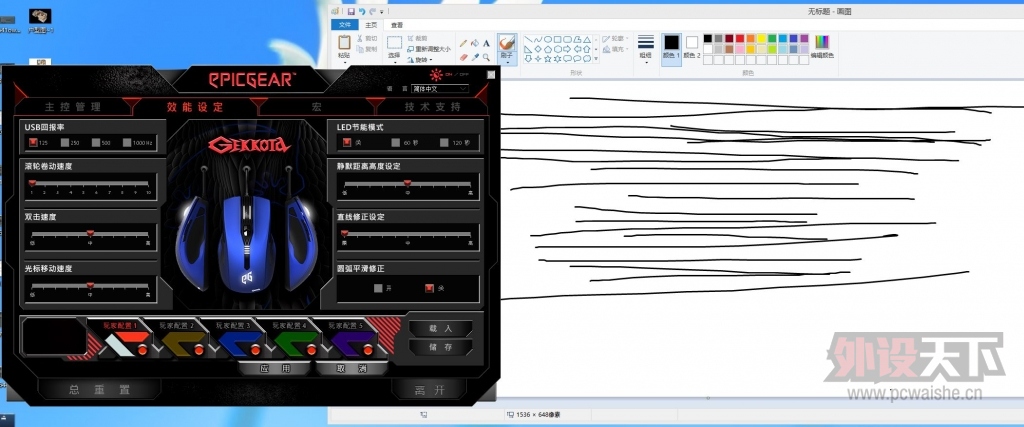Click the Edit colors rainbow icon in Paint
The width and height of the screenshot is (1024, 427).
[x=822, y=42]
